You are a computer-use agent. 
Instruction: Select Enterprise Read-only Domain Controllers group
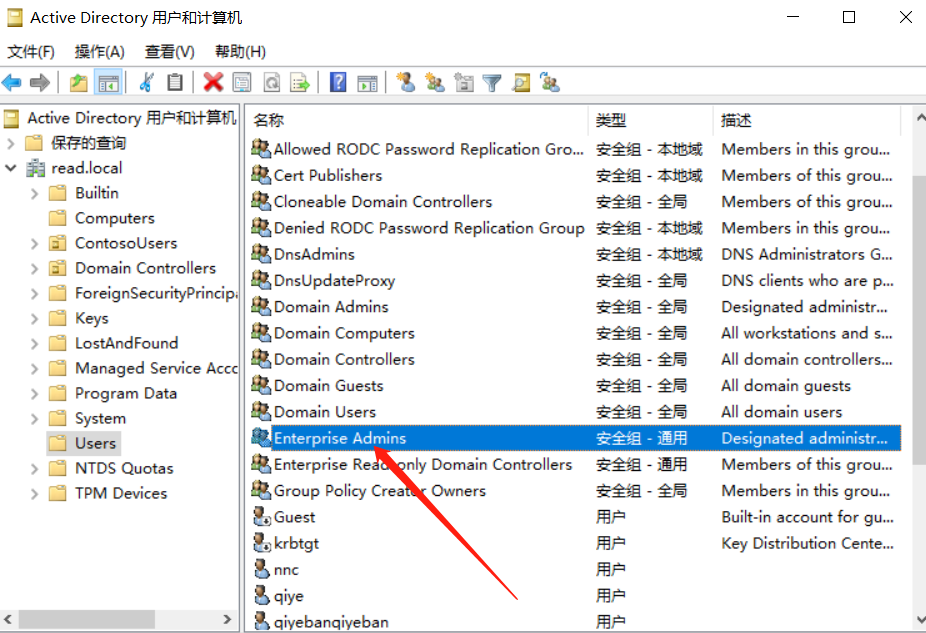point(423,464)
